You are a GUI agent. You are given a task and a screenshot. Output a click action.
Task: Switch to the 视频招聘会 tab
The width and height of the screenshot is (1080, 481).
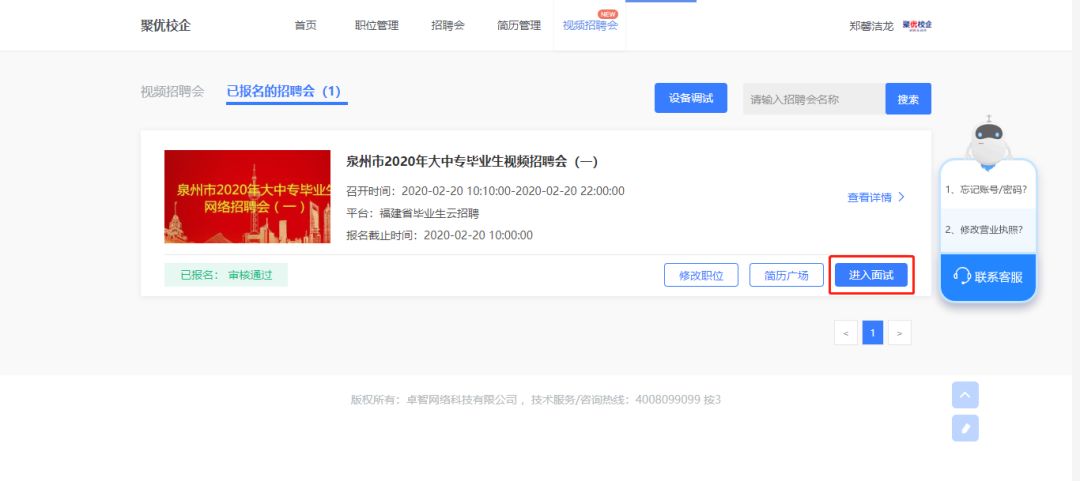point(172,91)
